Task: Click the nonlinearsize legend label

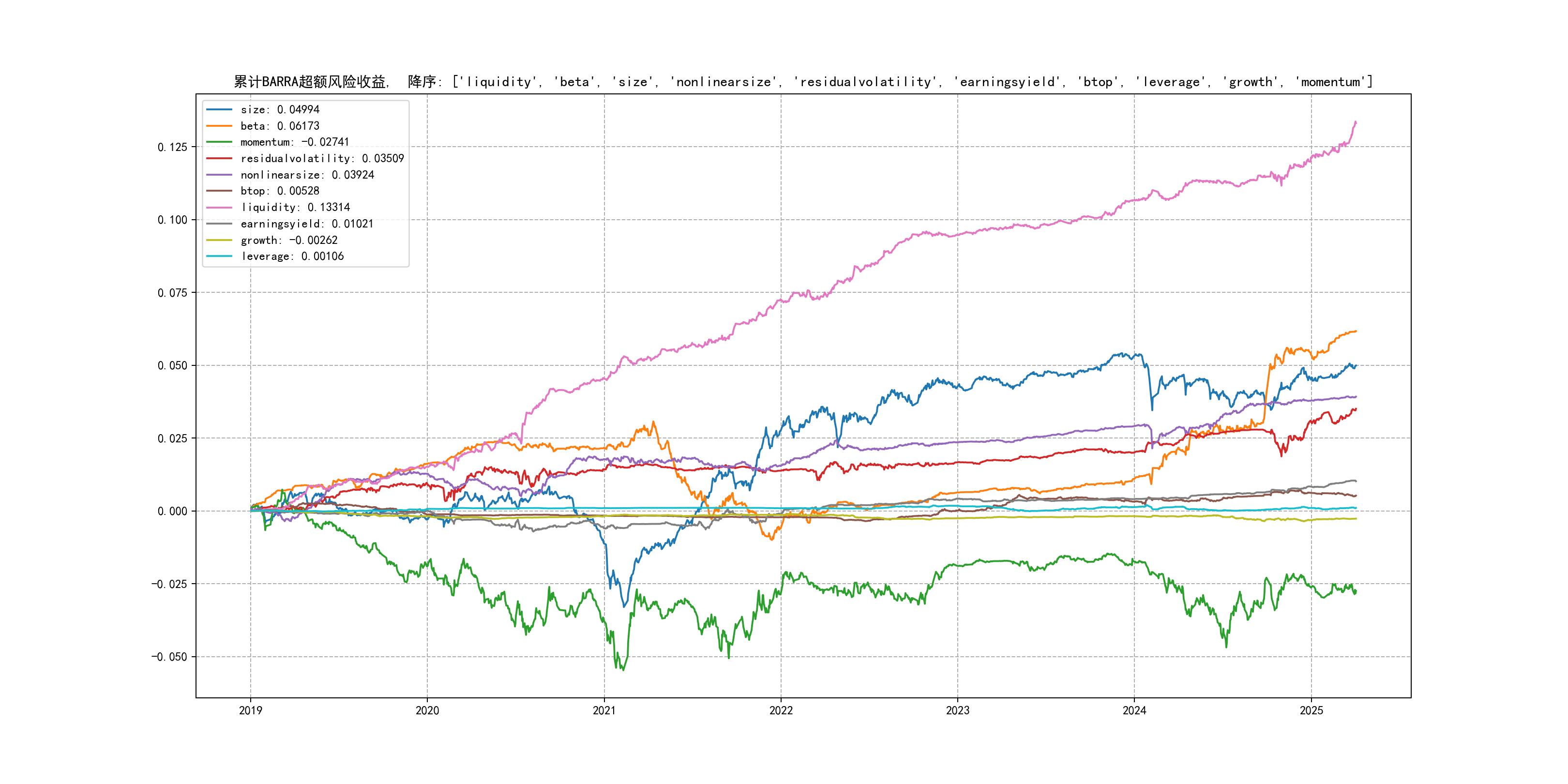Action: click(307, 175)
